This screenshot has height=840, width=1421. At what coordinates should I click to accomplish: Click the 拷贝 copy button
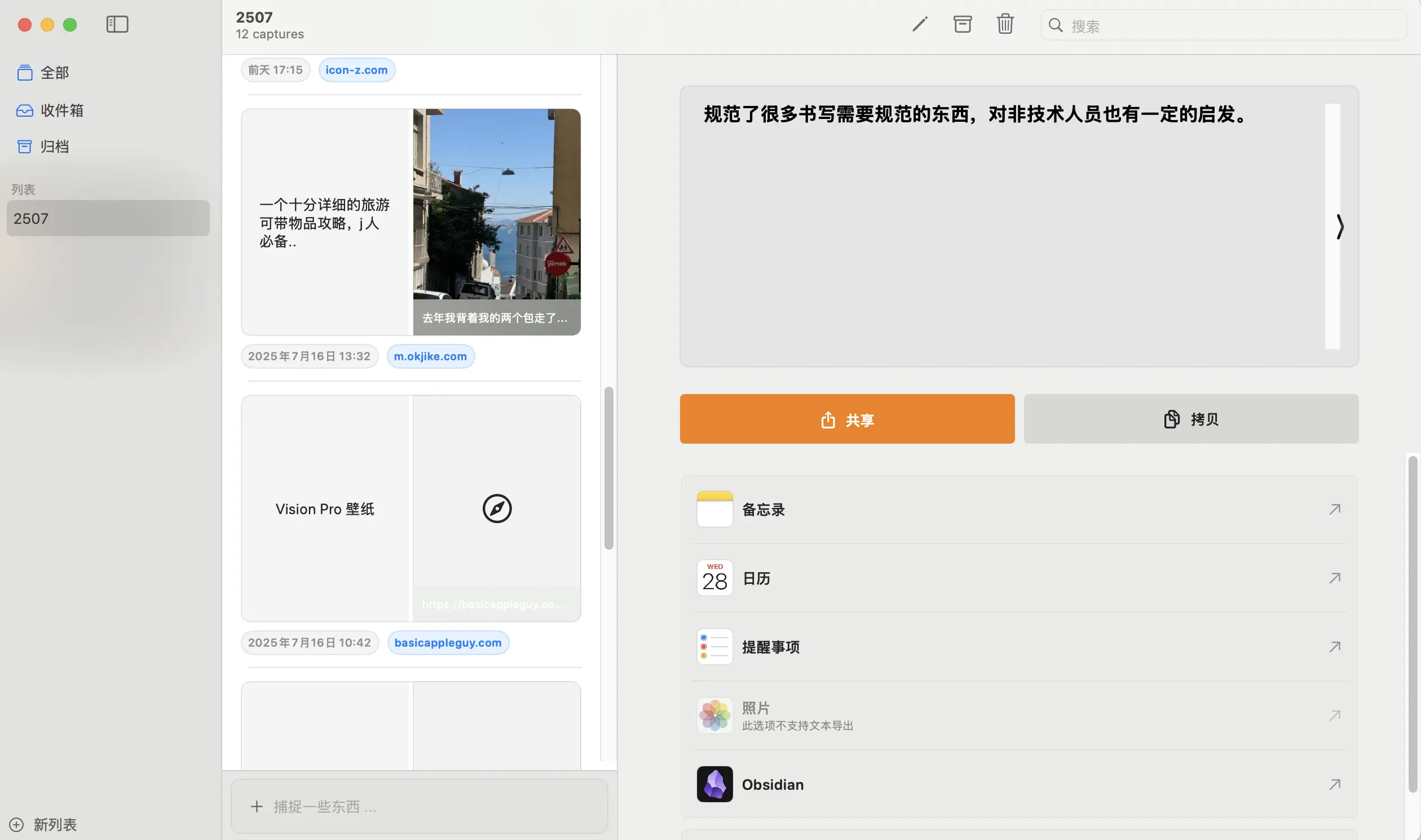tap(1190, 419)
